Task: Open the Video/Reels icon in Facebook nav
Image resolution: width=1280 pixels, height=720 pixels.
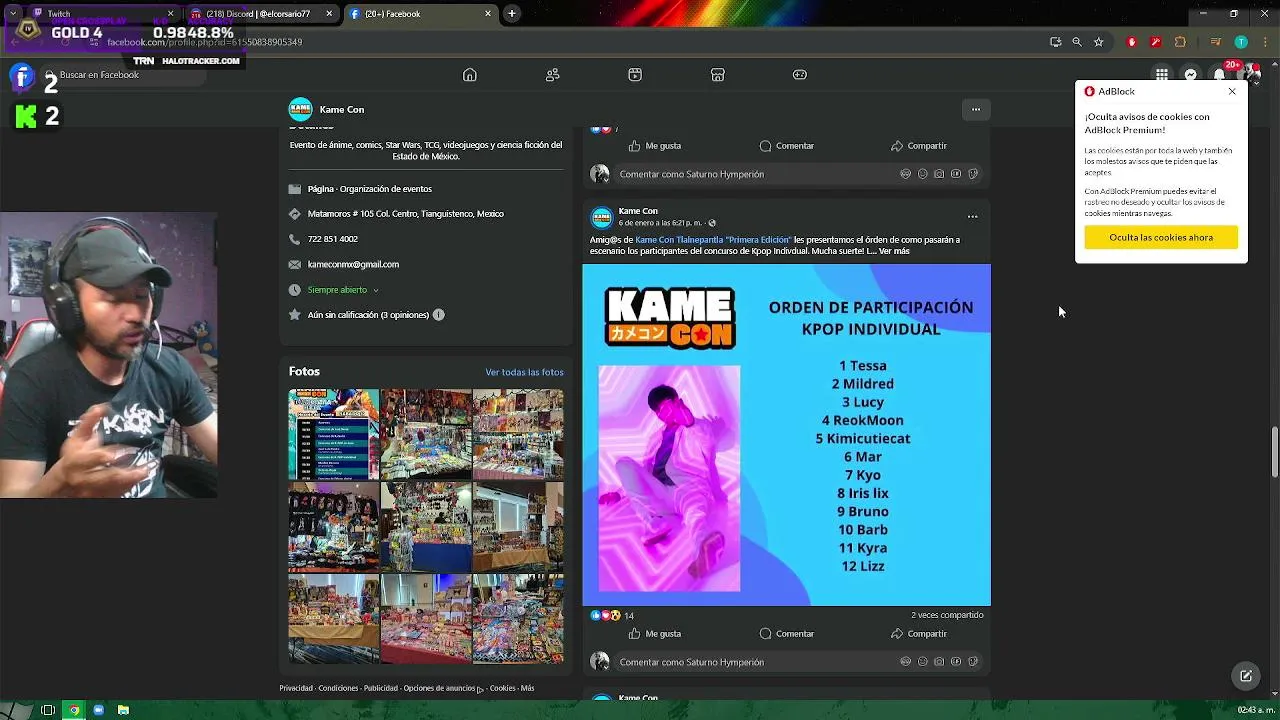Action: tap(634, 75)
